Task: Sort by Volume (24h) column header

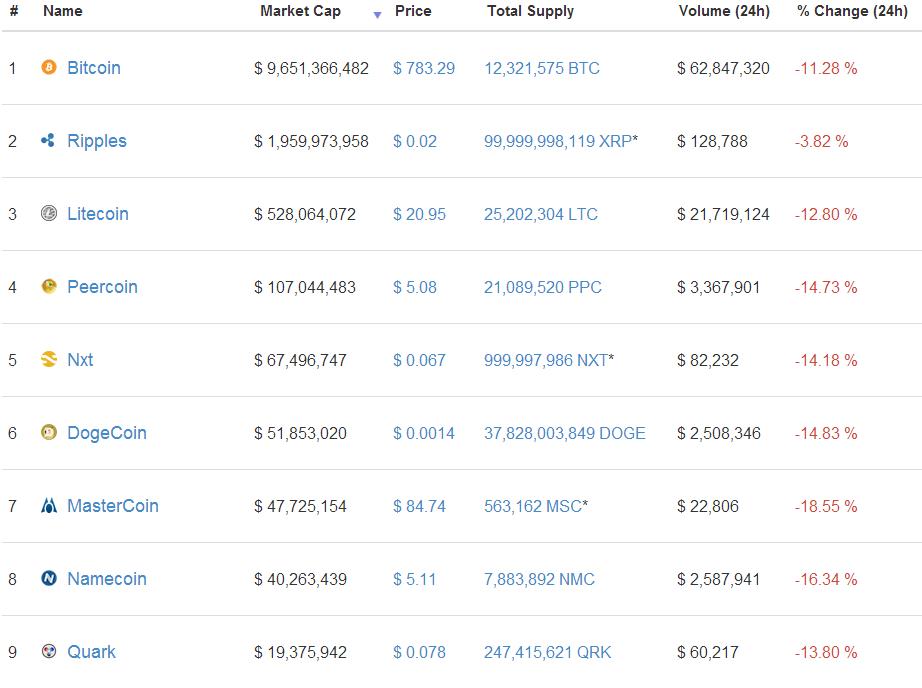Action: point(724,11)
